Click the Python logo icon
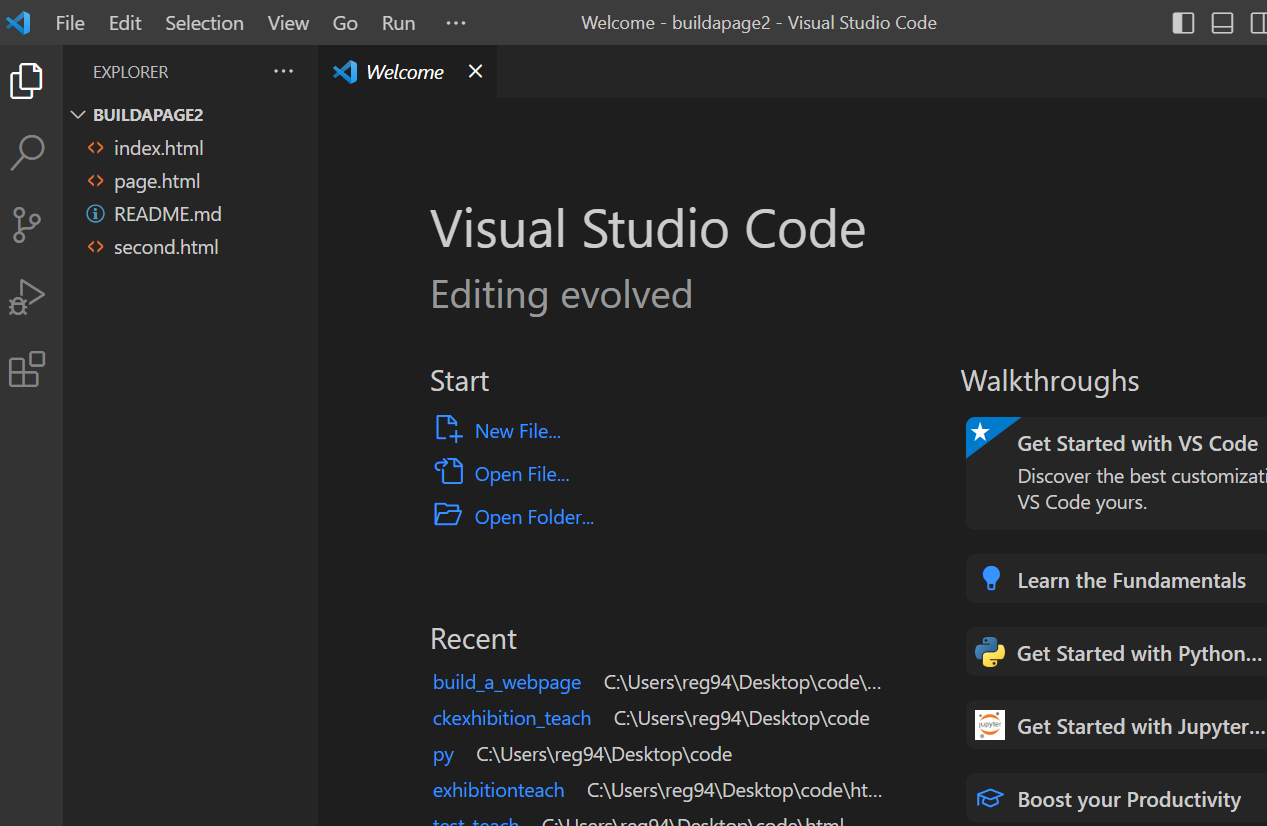 990,652
